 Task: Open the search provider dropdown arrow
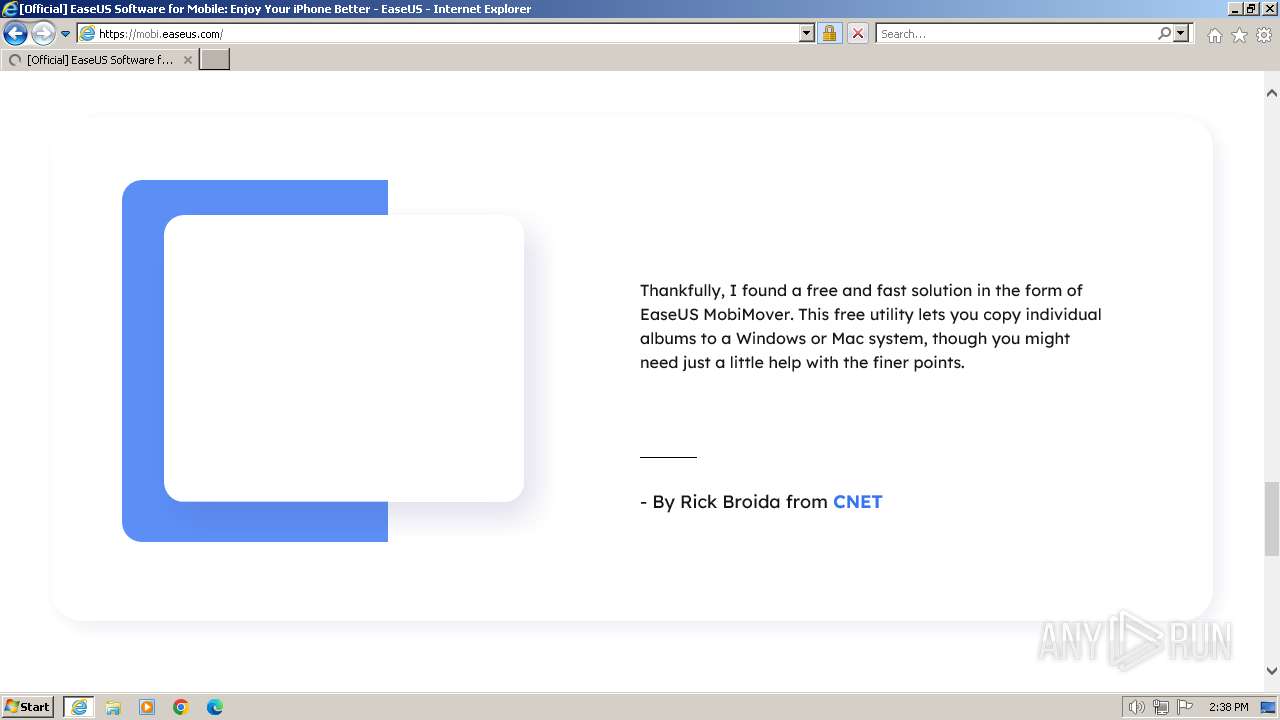[x=1181, y=34]
